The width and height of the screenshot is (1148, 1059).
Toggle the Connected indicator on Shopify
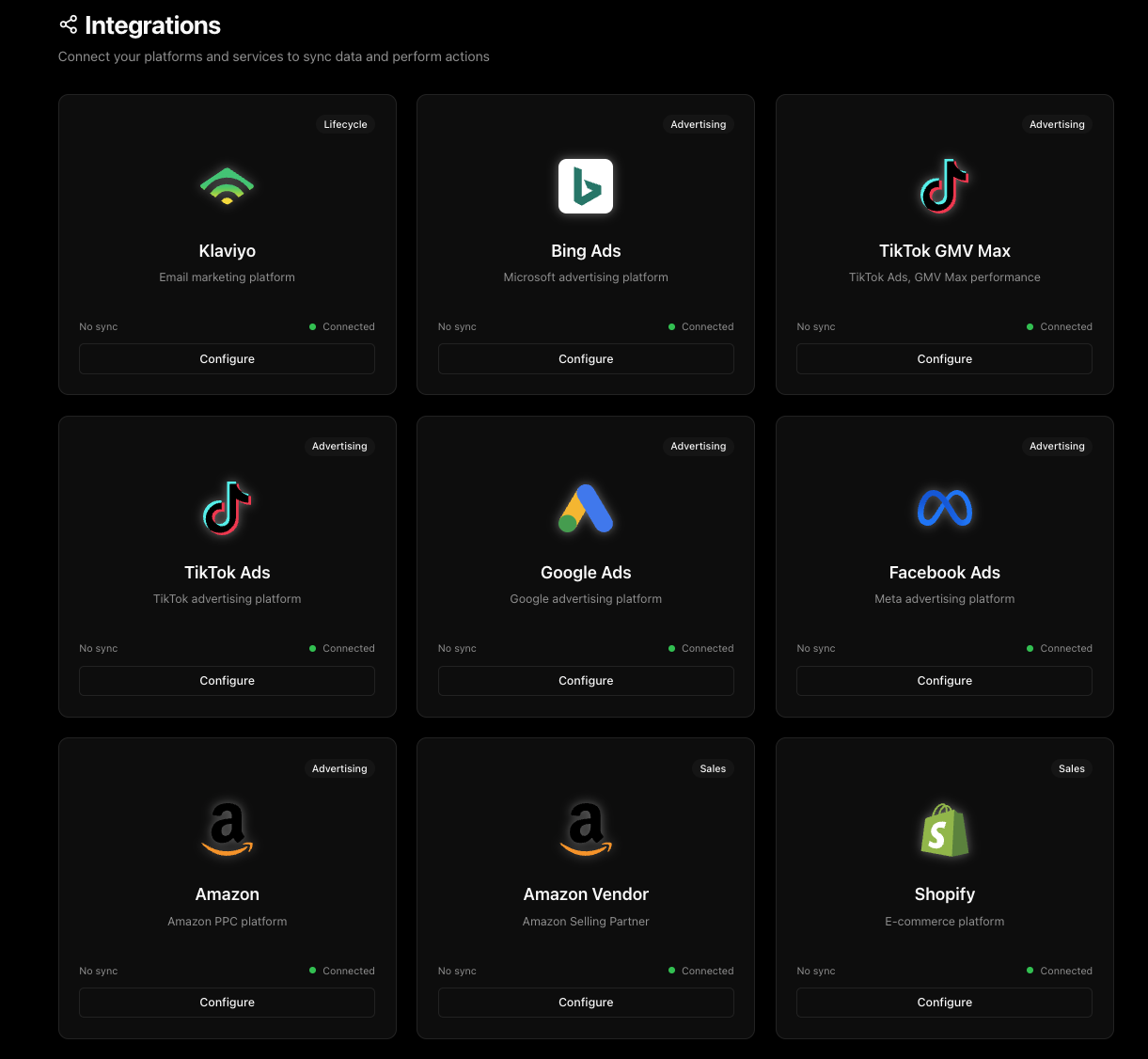pyautogui.click(x=1060, y=971)
